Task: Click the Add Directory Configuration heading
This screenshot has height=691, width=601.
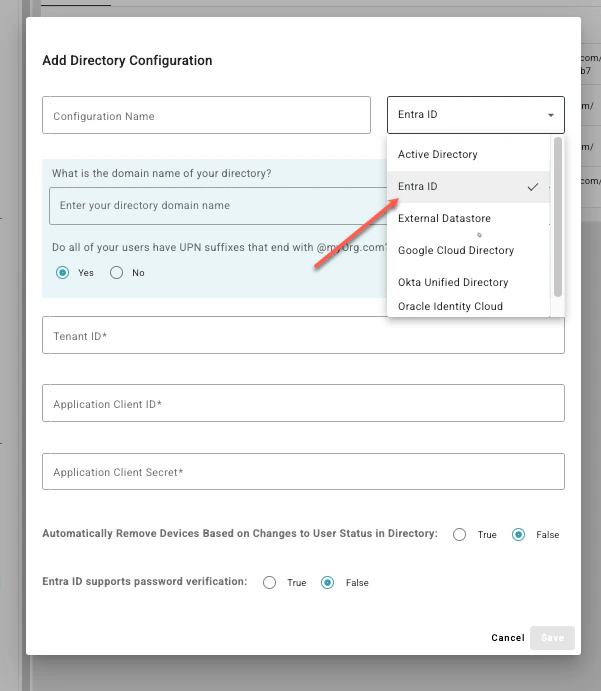Action: [127, 60]
